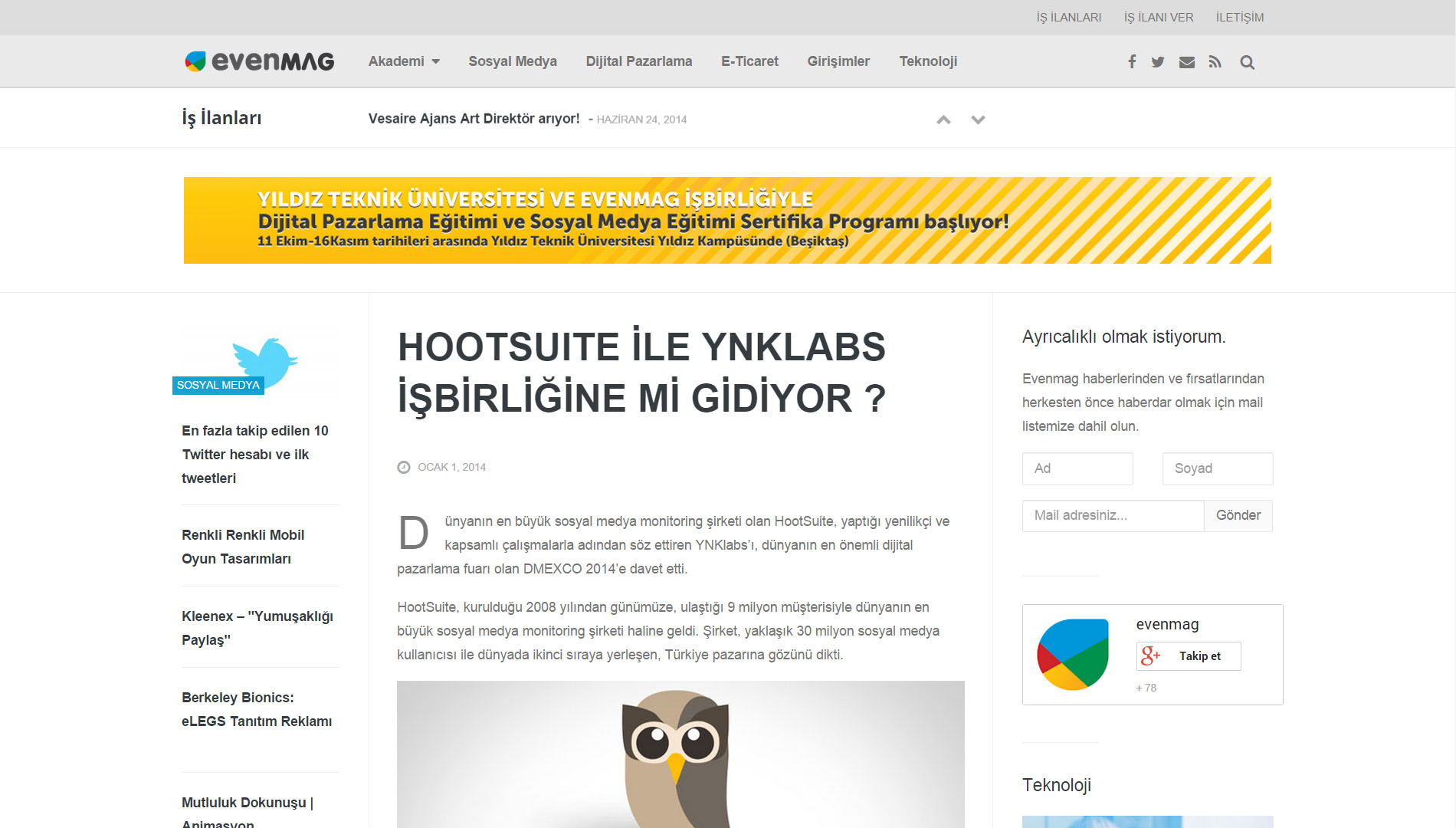
Task: Click the İş İlanları ticker heading
Action: (x=221, y=118)
